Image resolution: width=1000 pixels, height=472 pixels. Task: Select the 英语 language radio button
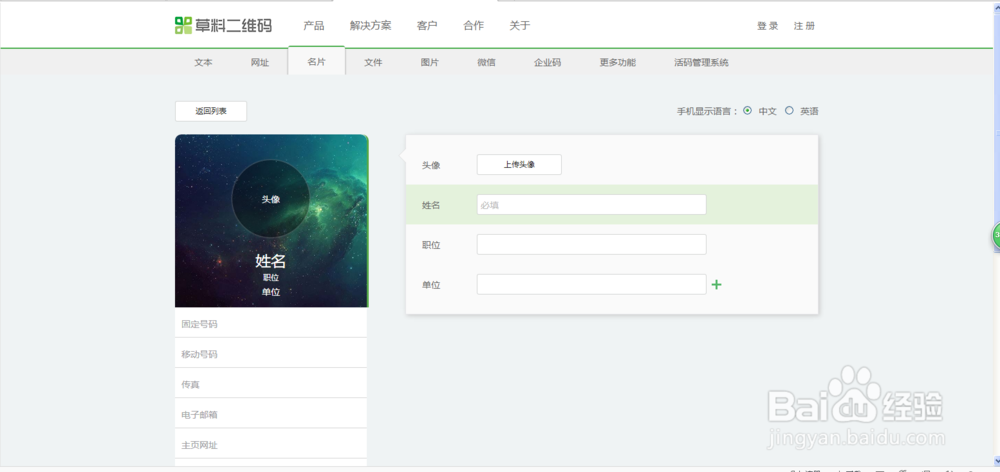point(789,110)
